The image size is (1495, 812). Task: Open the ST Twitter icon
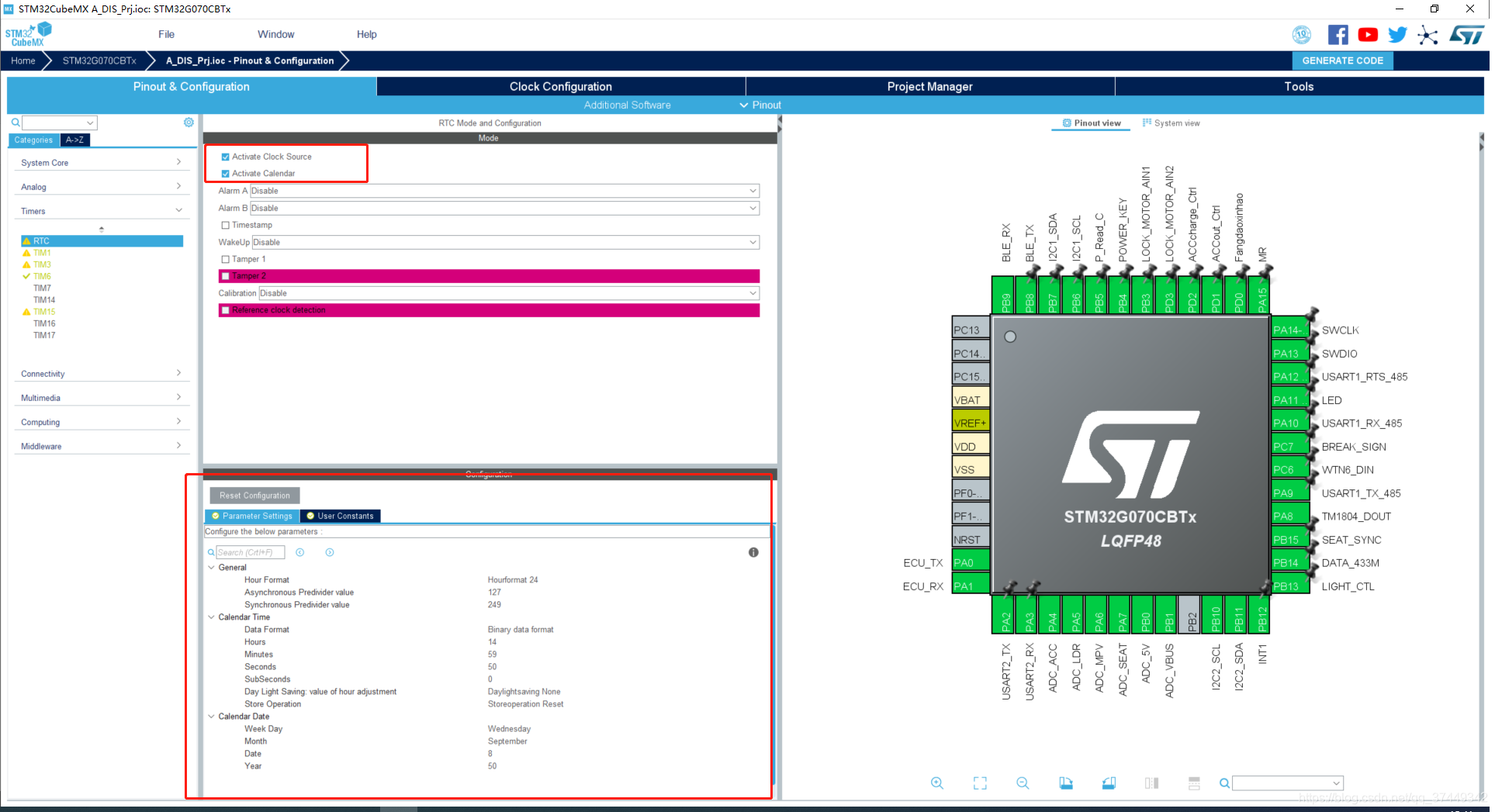click(x=1397, y=35)
